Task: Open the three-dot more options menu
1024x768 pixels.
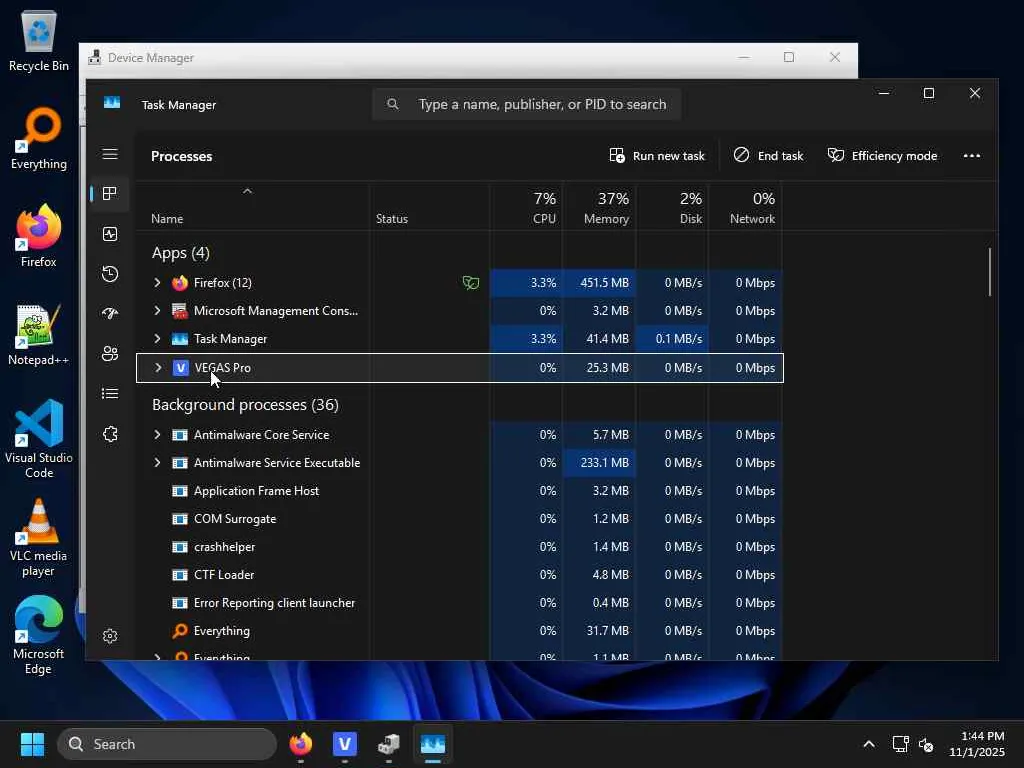Action: 972,155
